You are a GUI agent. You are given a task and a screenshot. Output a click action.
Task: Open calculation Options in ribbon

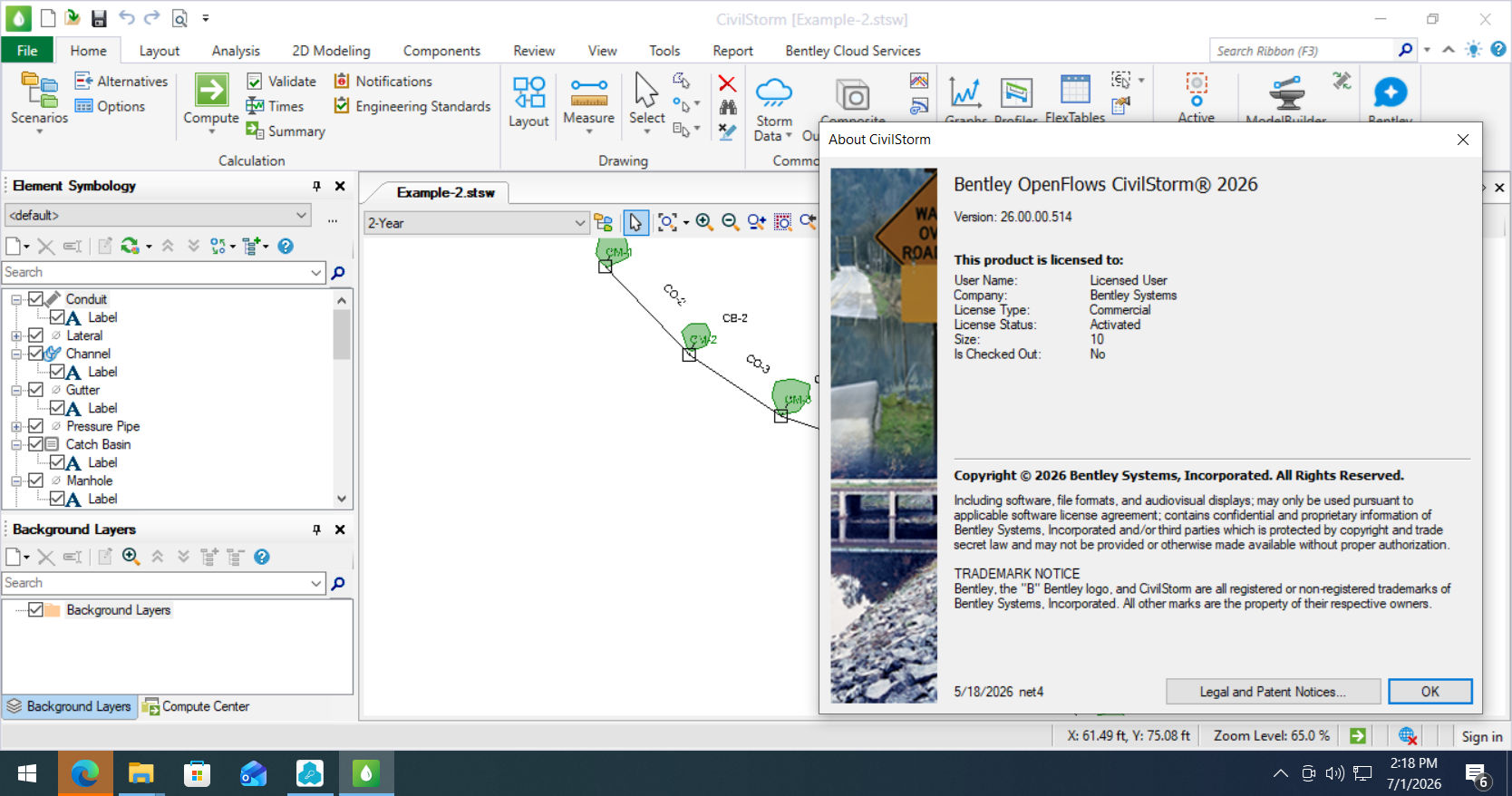pyautogui.click(x=110, y=106)
